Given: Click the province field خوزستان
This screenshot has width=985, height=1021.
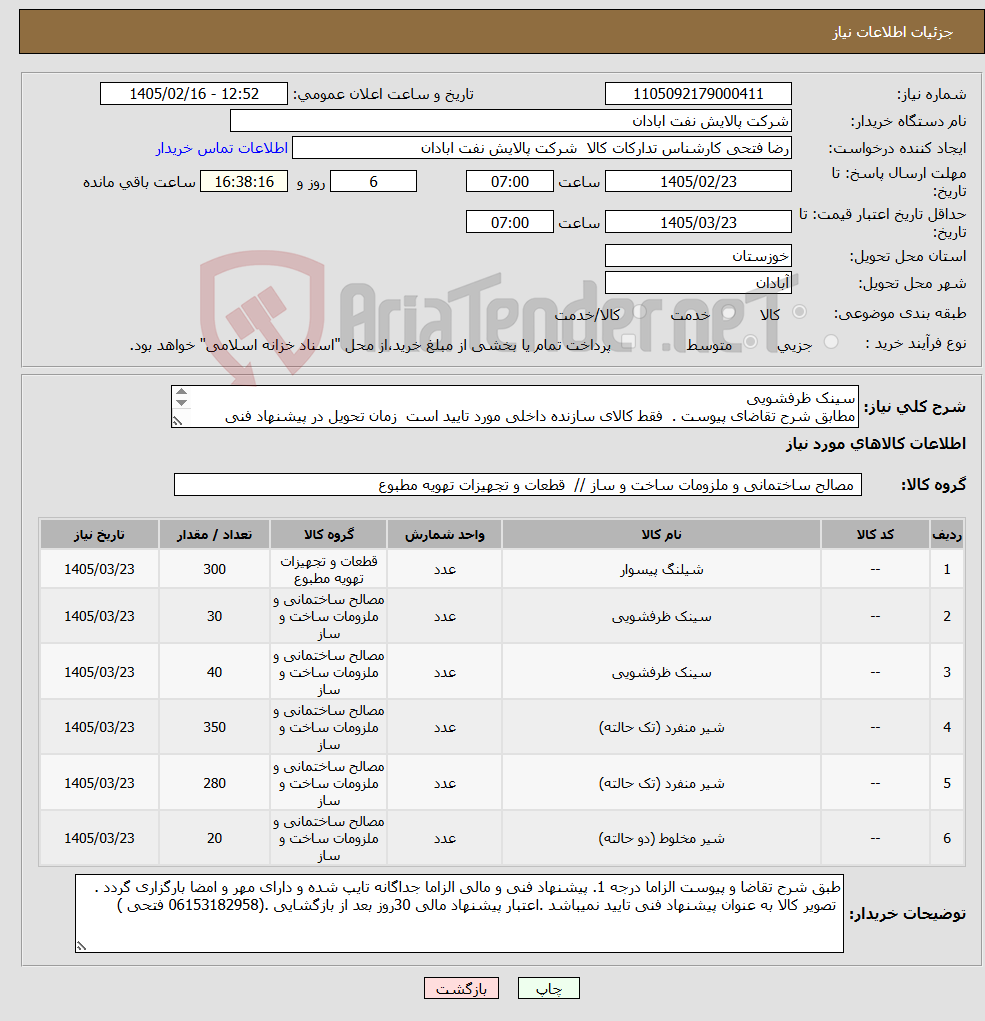Looking at the screenshot, I should pos(698,256).
